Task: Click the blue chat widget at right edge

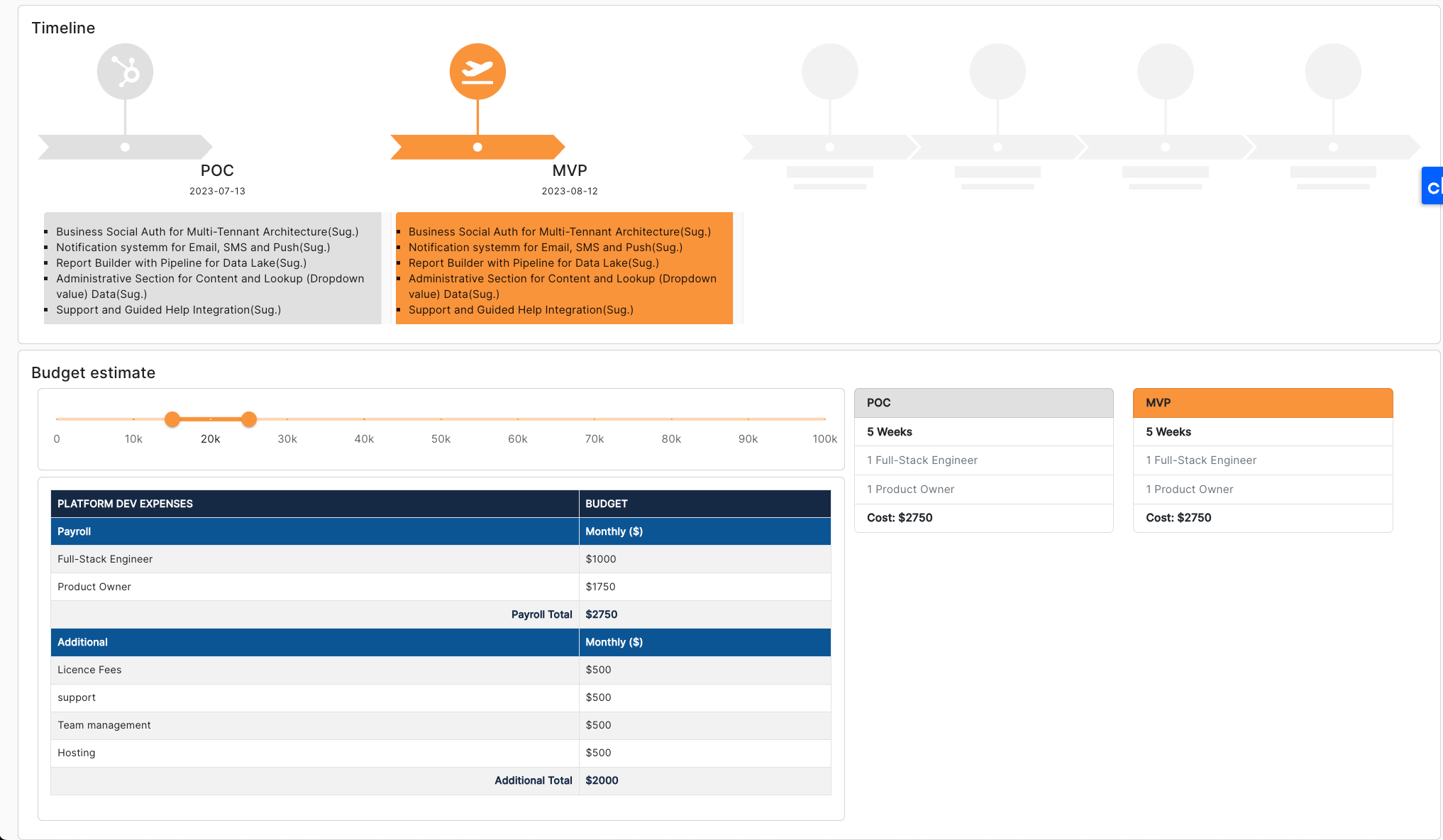Action: [1432, 187]
